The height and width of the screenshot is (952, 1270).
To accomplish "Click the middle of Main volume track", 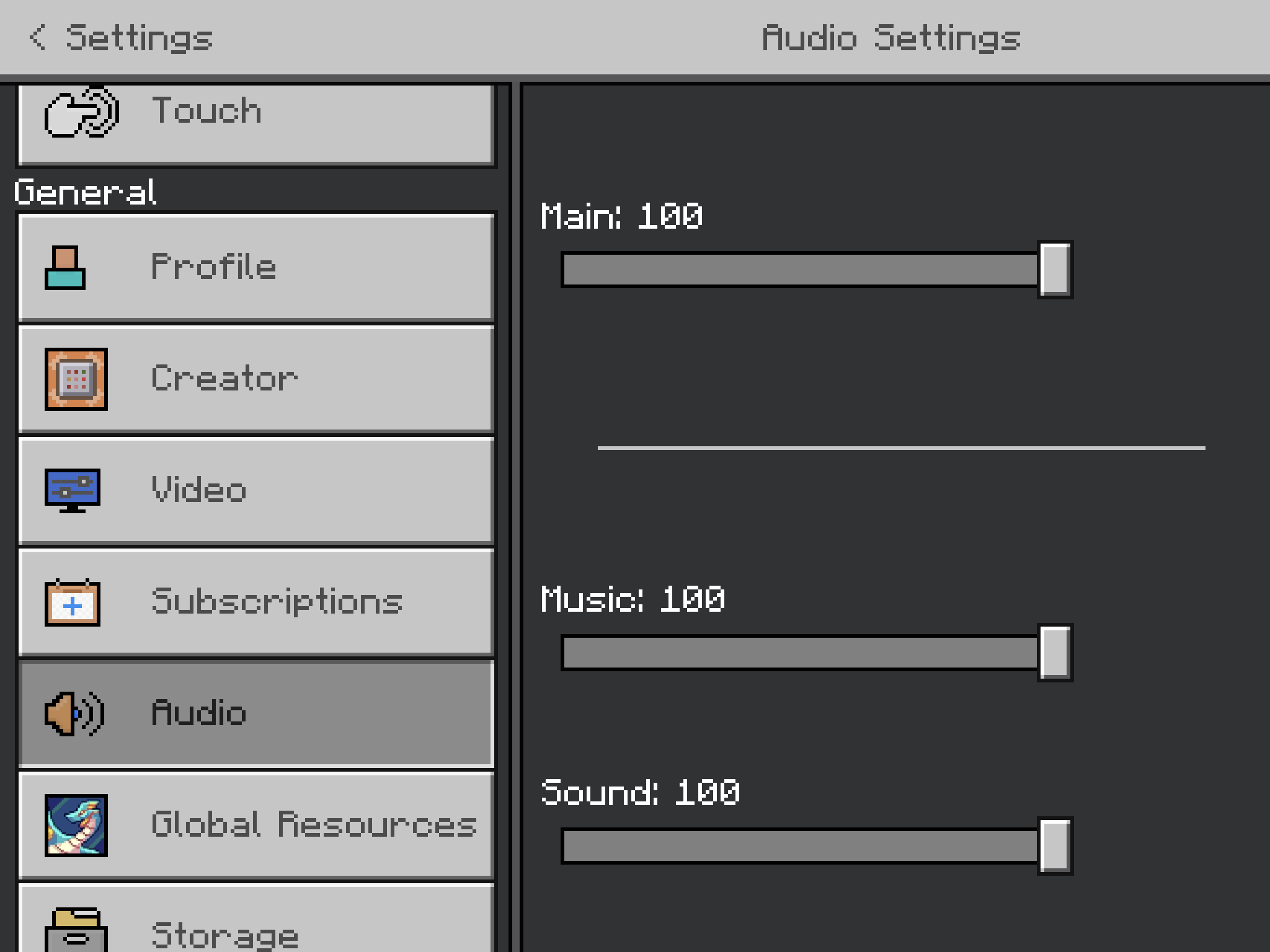I will (x=800, y=270).
